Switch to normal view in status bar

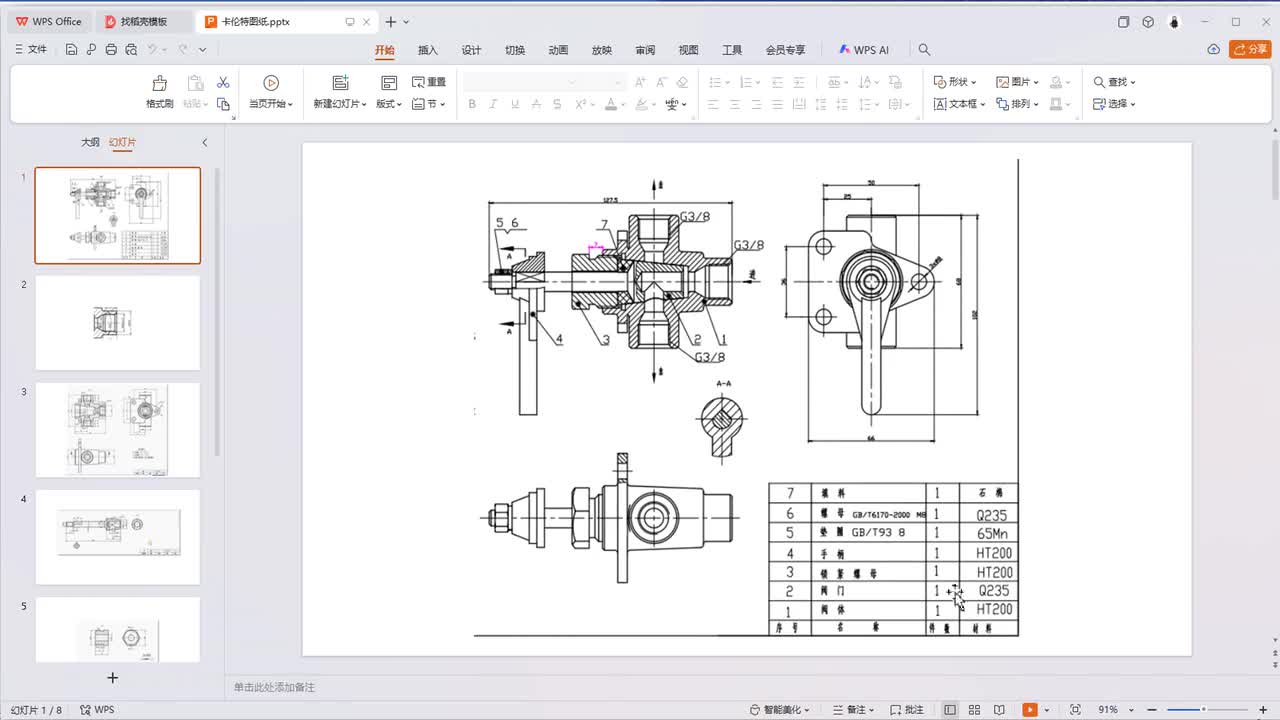[x=950, y=710]
